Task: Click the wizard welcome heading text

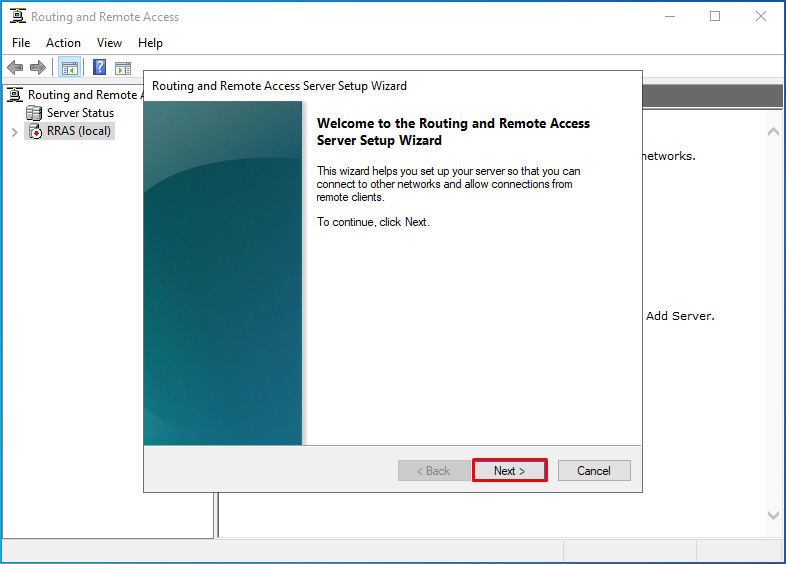Action: tap(453, 132)
